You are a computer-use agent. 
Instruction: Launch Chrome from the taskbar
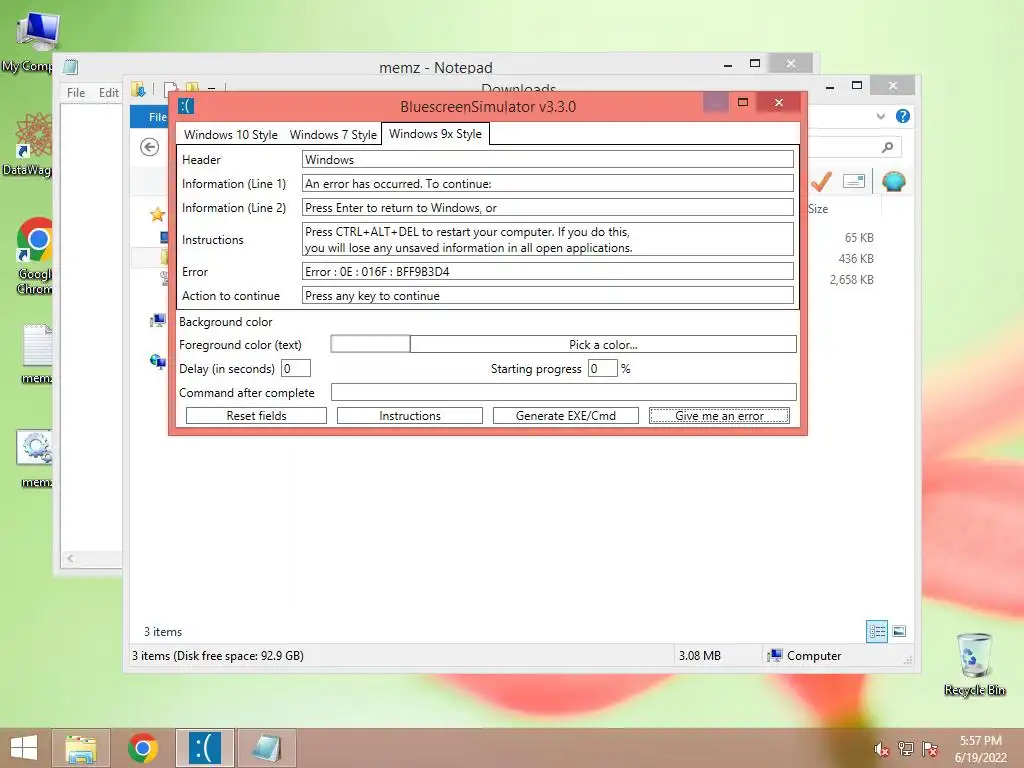click(x=142, y=748)
